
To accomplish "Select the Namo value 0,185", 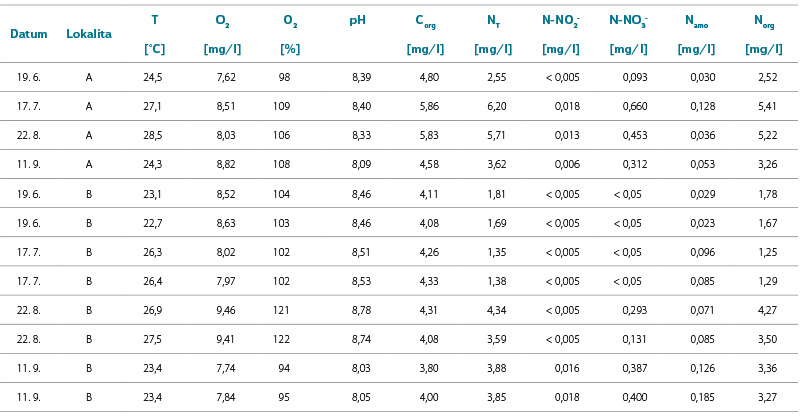I will tap(703, 397).
